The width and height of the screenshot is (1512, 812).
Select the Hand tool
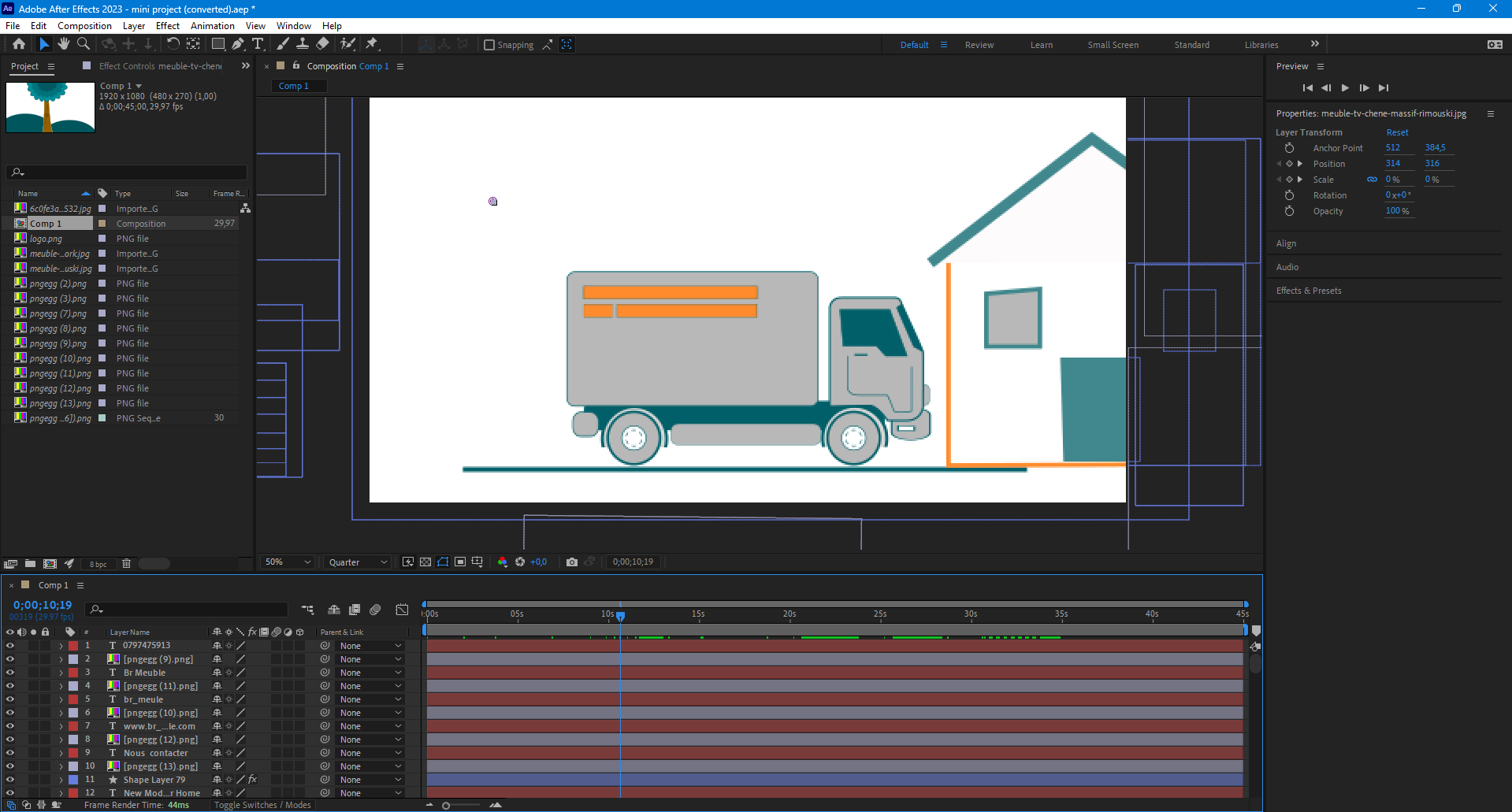64,44
